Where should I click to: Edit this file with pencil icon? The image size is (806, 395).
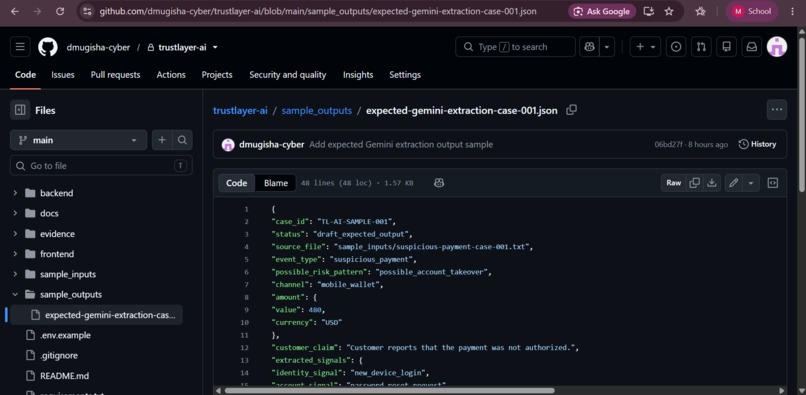click(x=734, y=183)
